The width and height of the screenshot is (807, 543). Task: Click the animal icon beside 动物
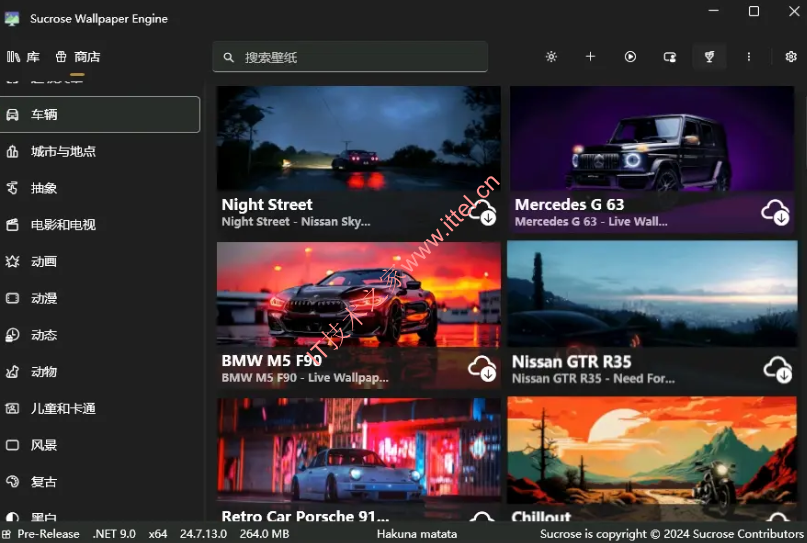coord(12,372)
